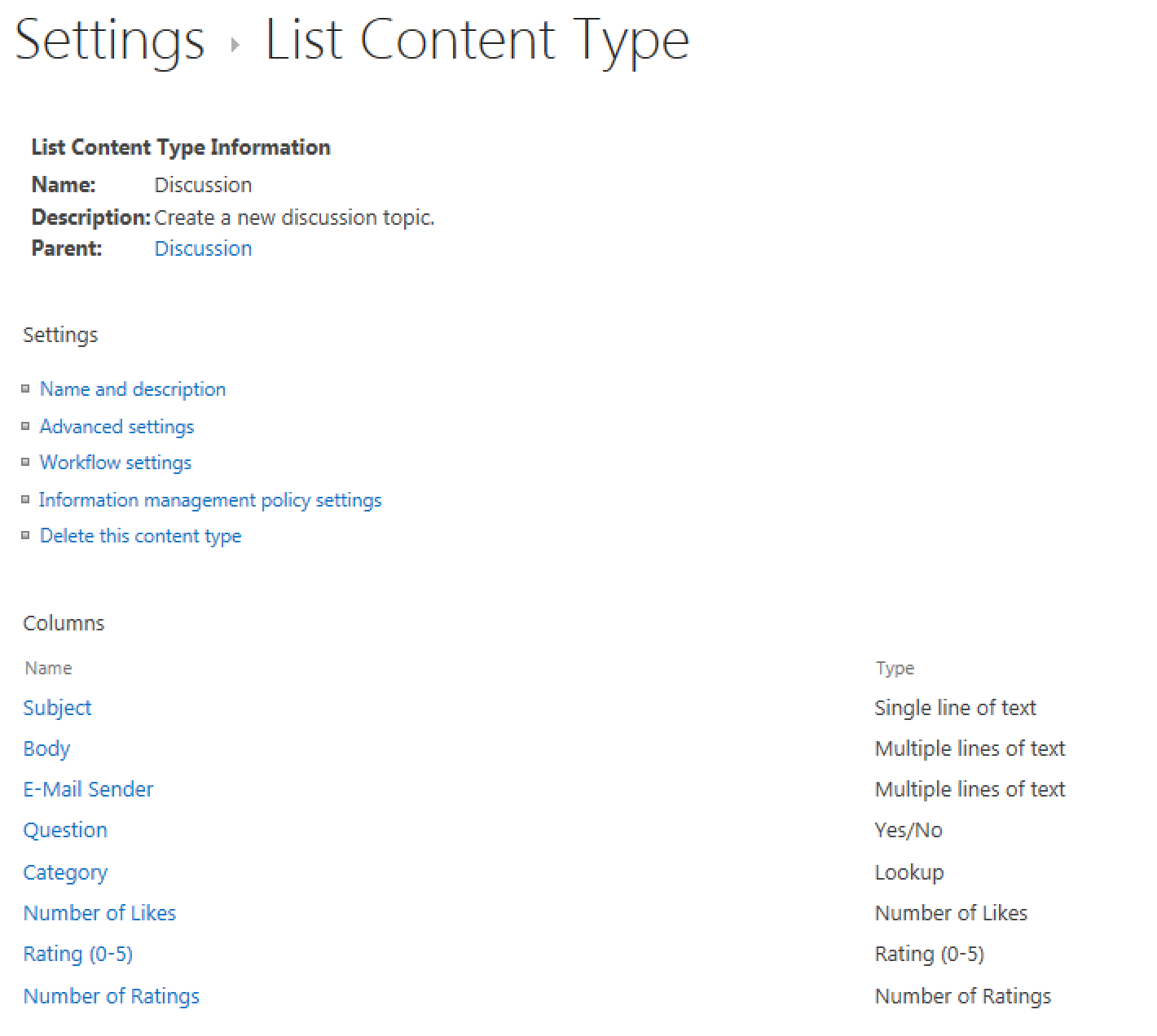Open the Body column
1157x1036 pixels.
pos(46,748)
